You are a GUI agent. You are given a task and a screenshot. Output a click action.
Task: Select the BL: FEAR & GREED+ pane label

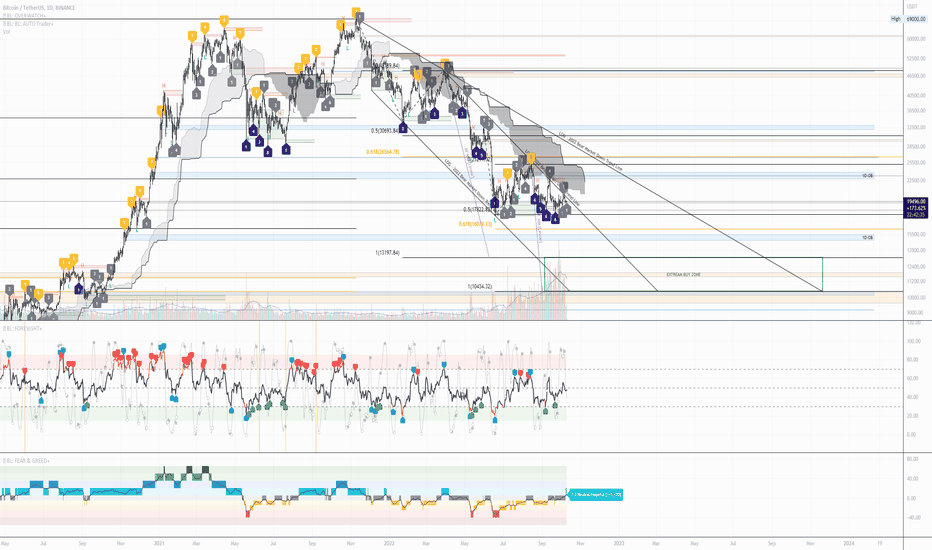(26, 461)
